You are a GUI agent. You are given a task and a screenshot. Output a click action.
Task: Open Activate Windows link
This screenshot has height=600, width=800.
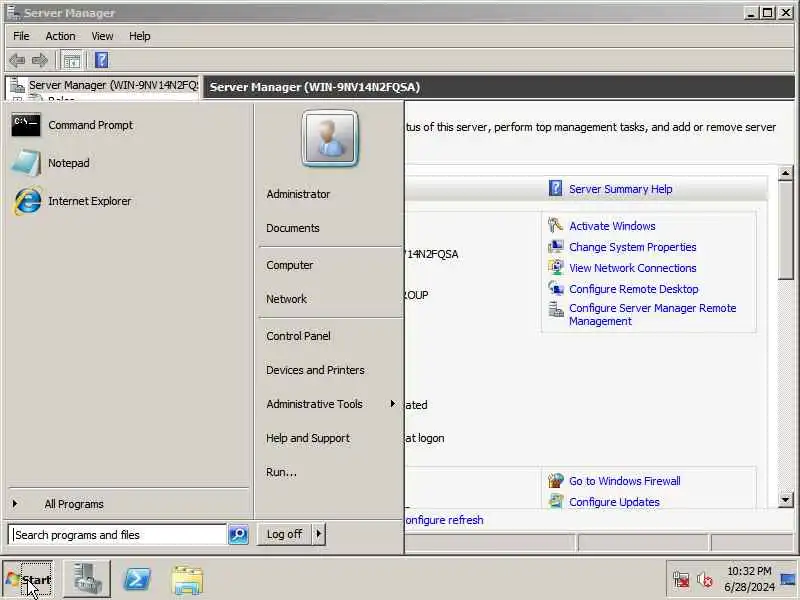(x=612, y=226)
